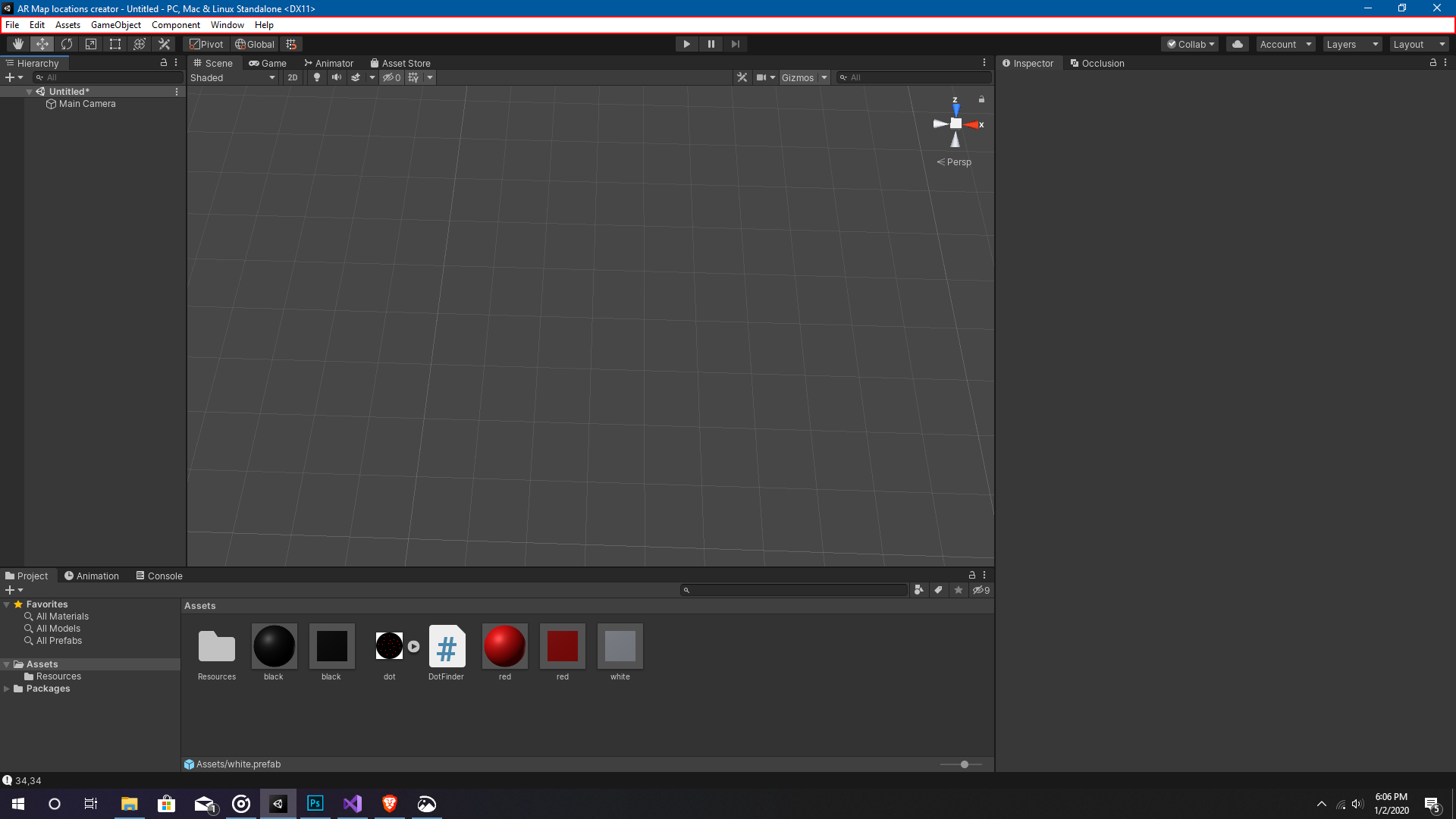Image resolution: width=1456 pixels, height=819 pixels.
Task: Expand the dot asset arrow
Action: 413,647
